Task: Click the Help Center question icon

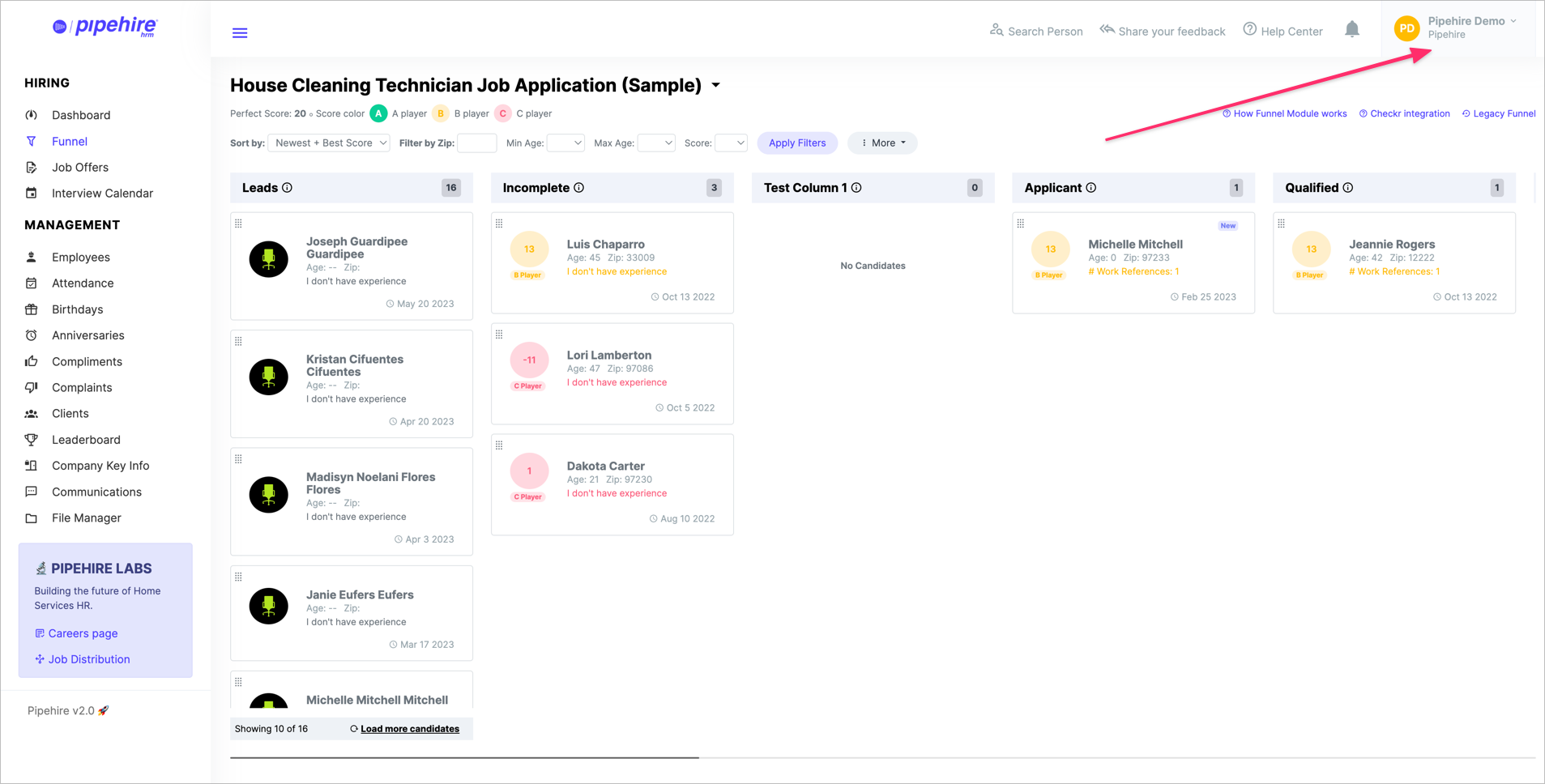Action: click(1250, 30)
